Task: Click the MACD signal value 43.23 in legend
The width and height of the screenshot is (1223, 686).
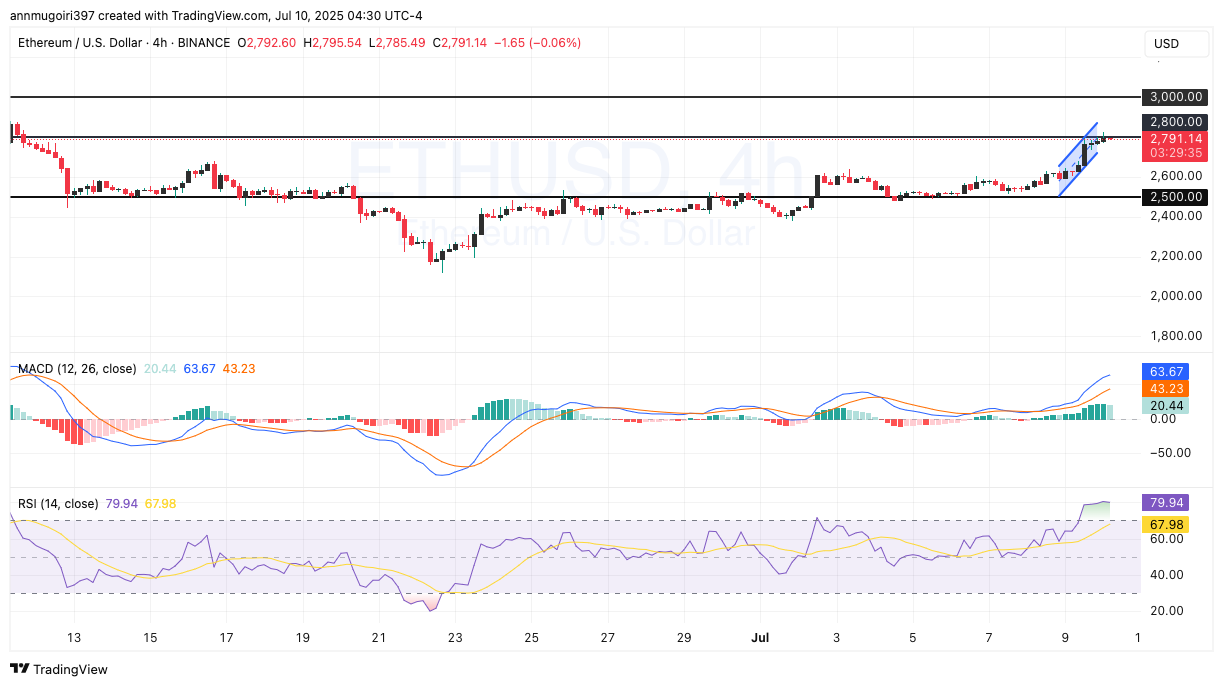Action: pyautogui.click(x=239, y=369)
